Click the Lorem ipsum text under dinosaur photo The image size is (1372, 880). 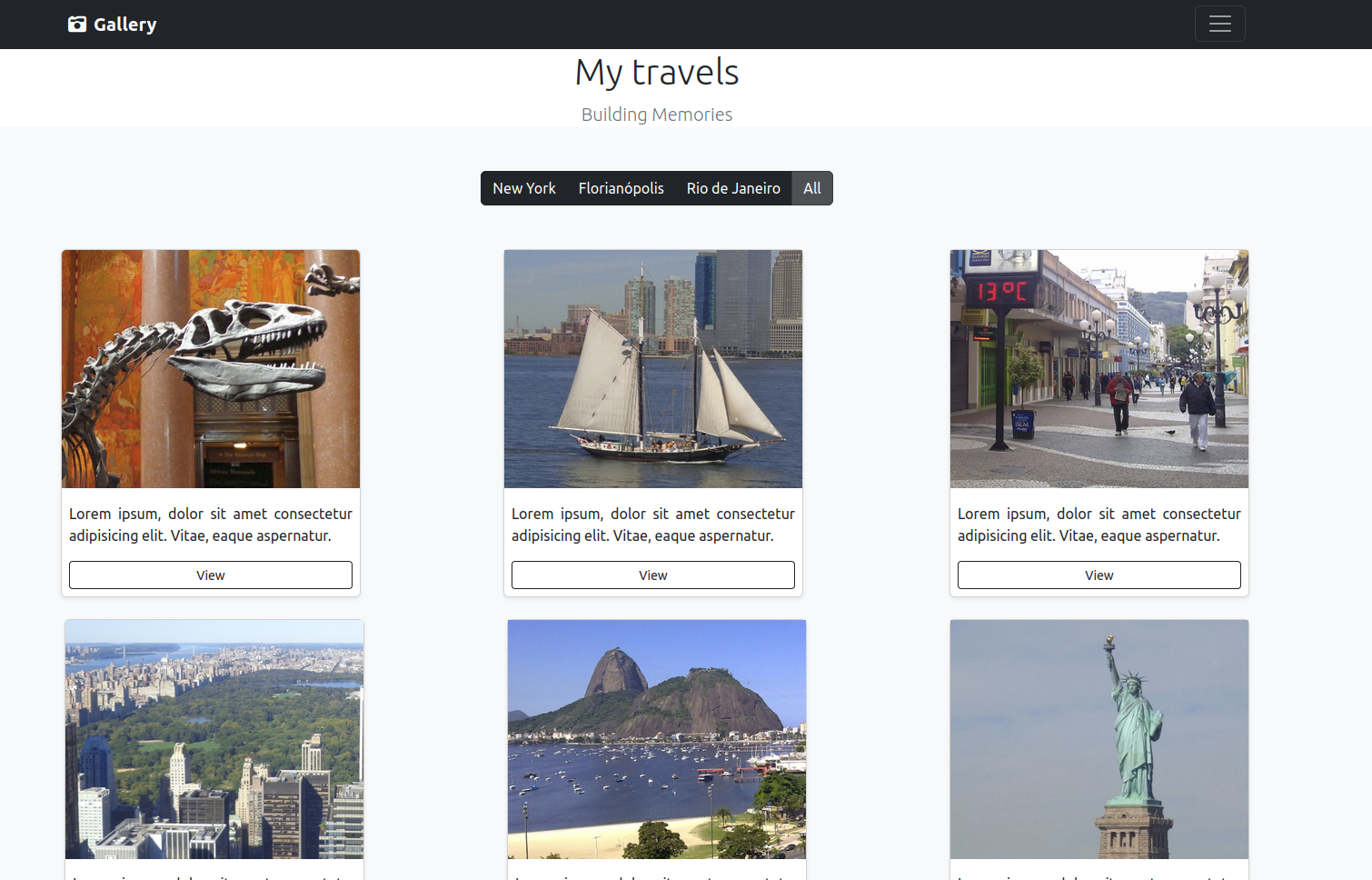[211, 525]
